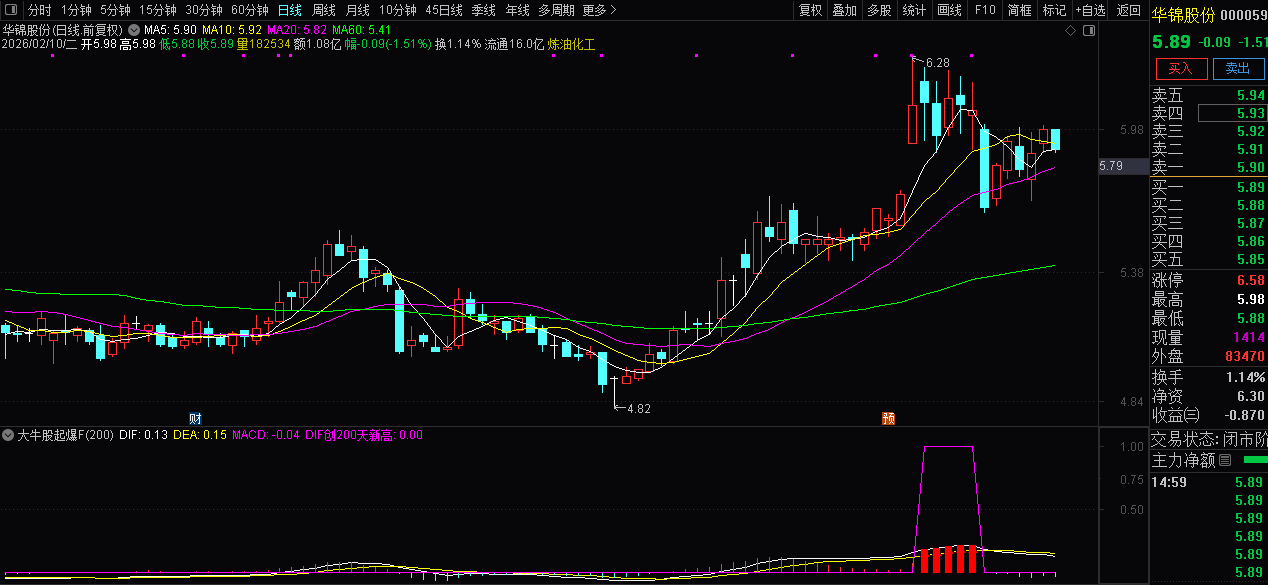Click the 华锦股份 stock name header
This screenshot has height=585, width=1268.
click(1184, 15)
